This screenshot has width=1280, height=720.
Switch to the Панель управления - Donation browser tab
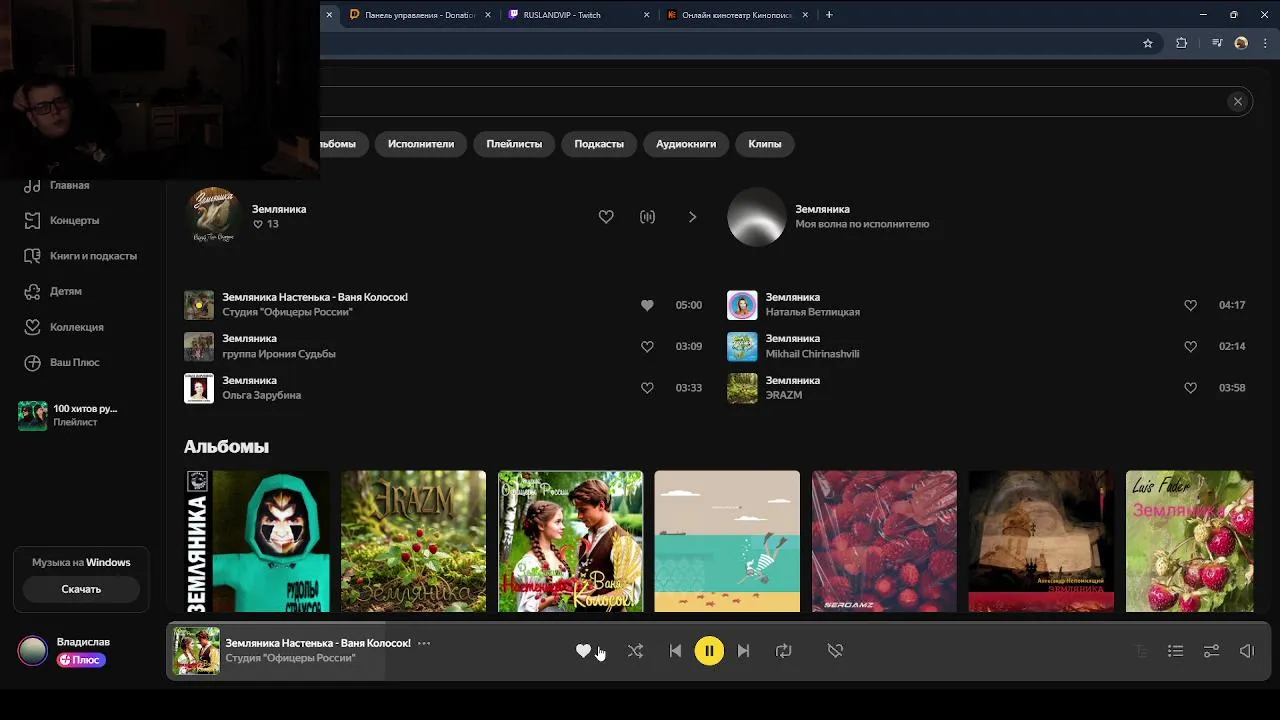(418, 15)
